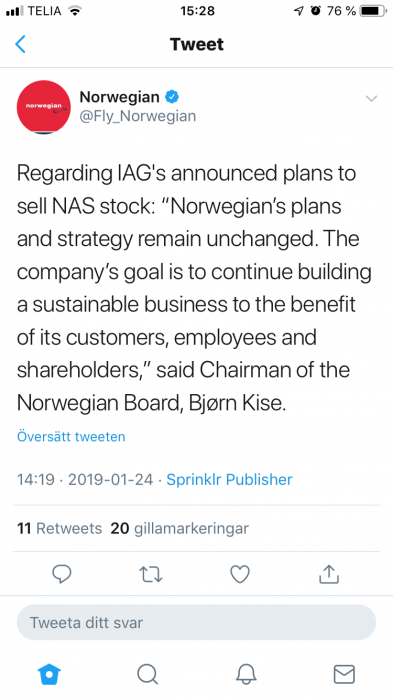Screen dimensions: 393x700
Task: Open the tweet options chevron menu
Action: click(x=371, y=98)
